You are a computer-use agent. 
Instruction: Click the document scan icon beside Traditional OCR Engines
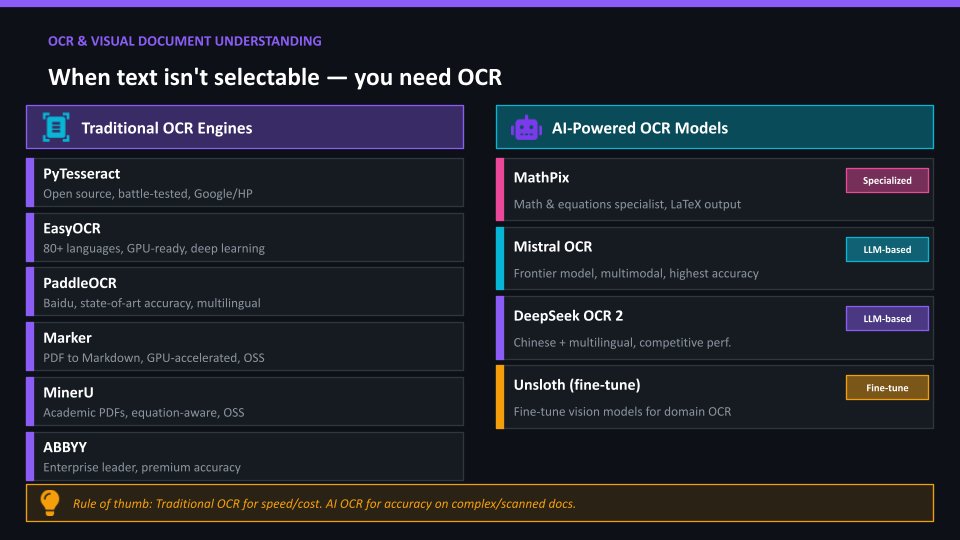pyautogui.click(x=56, y=127)
